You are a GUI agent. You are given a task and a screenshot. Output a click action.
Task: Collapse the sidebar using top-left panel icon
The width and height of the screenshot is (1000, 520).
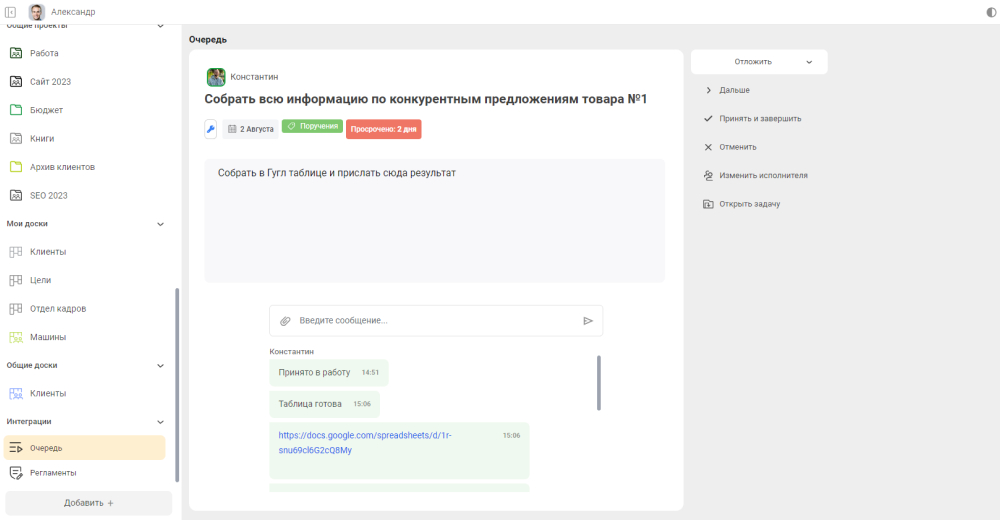pos(11,12)
